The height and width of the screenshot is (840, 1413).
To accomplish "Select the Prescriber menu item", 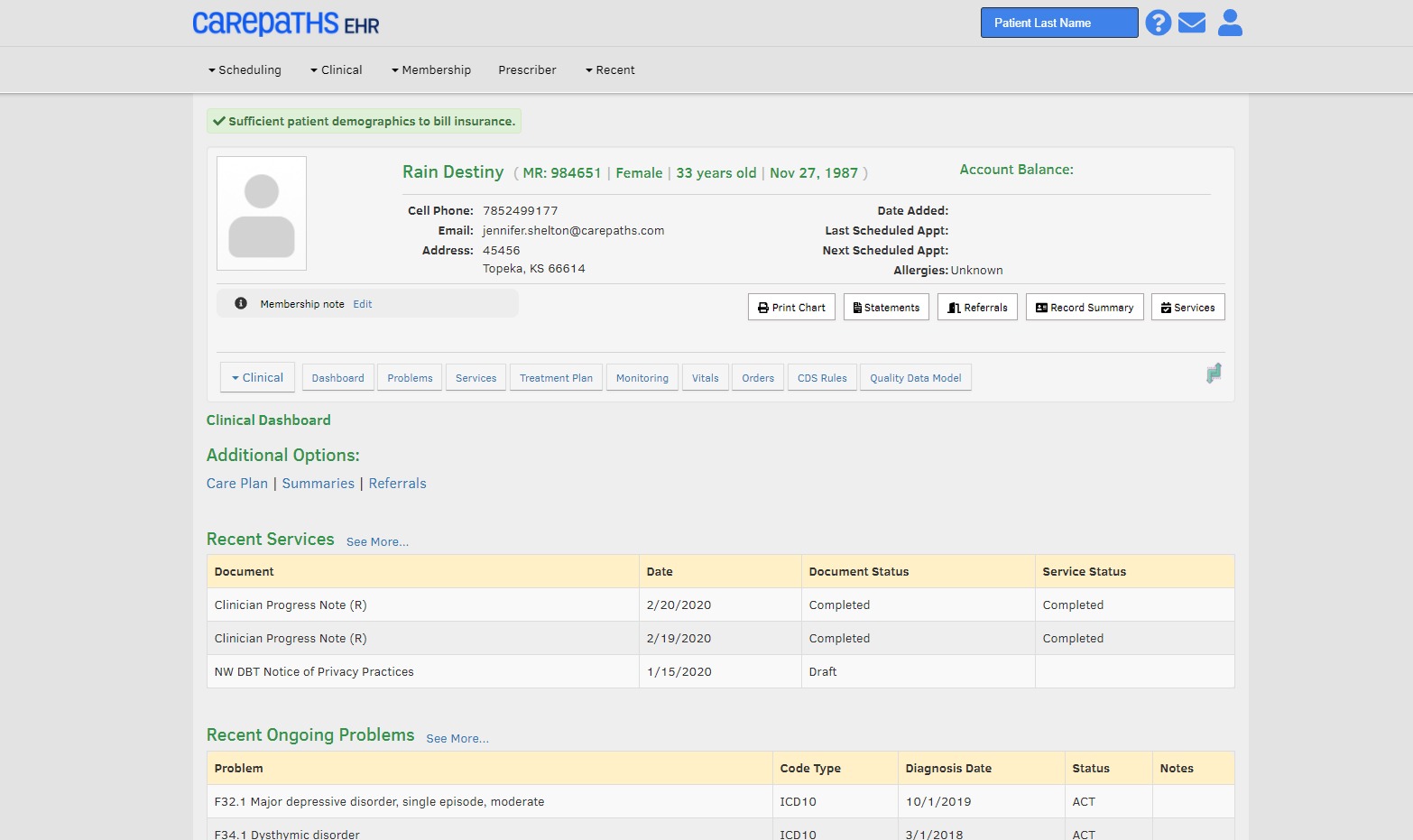I will click(x=527, y=69).
